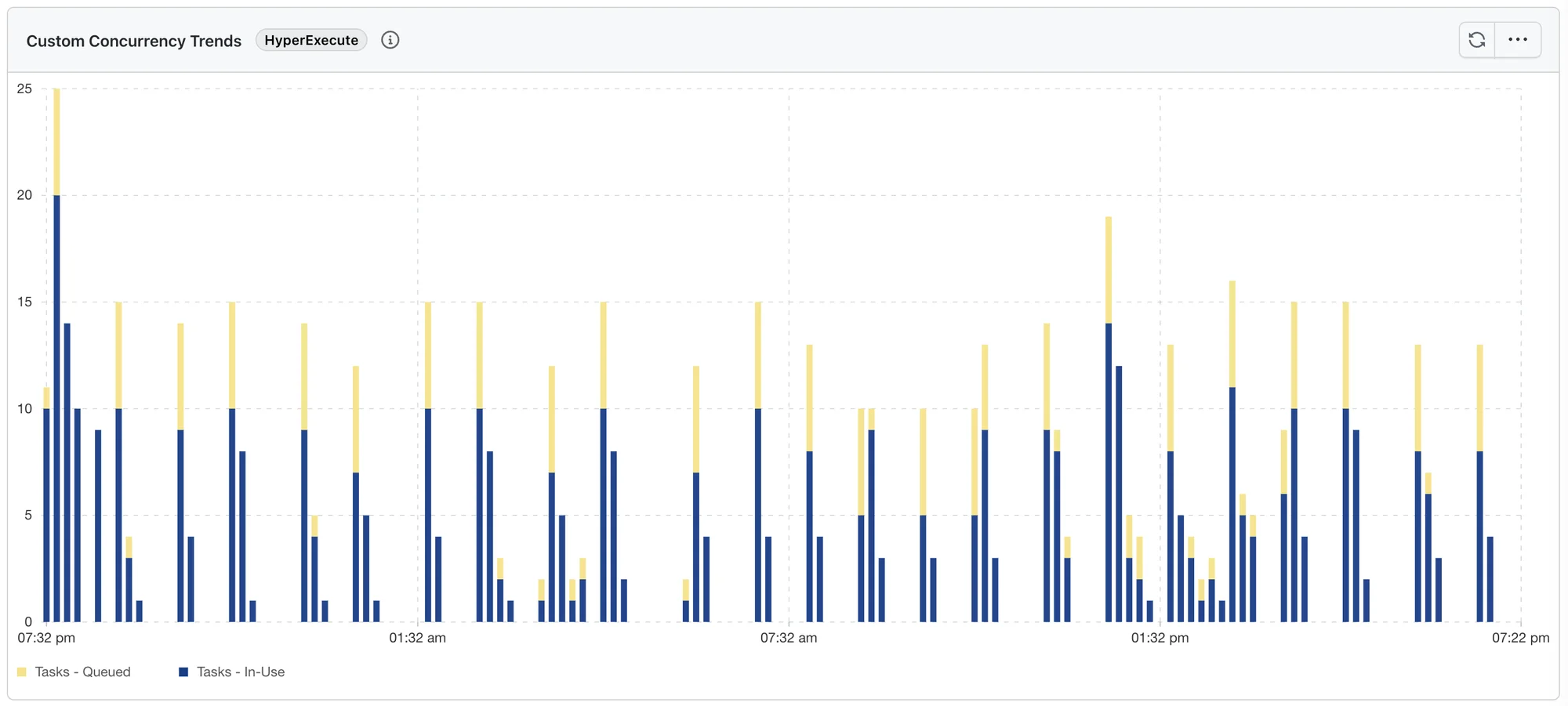Click the yellow Tasks - Queued legend swatch
The height and width of the screenshot is (706, 1568).
click(21, 672)
